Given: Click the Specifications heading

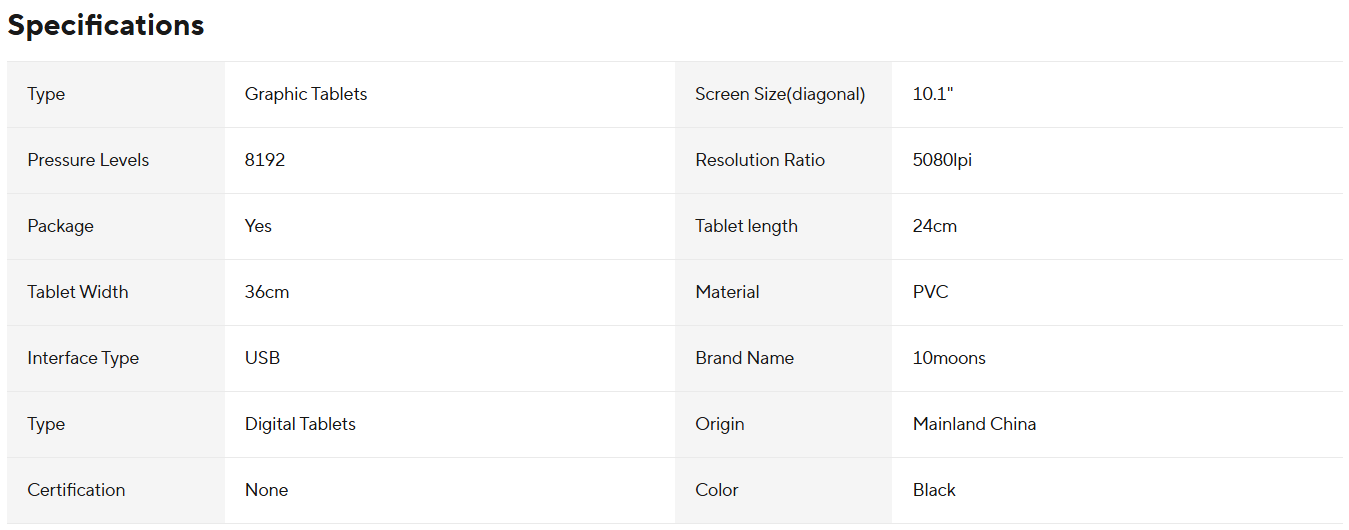Looking at the screenshot, I should 106,26.
